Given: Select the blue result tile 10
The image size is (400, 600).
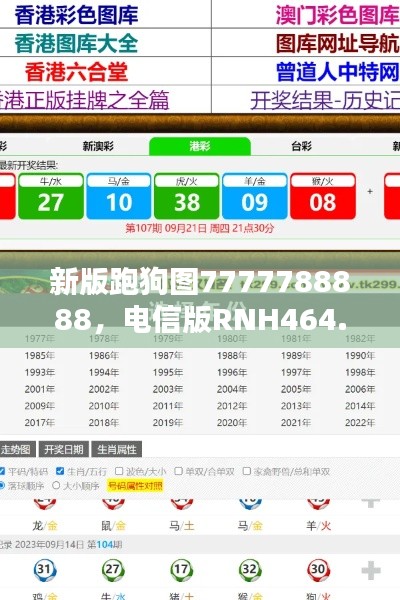Looking at the screenshot, I should click(x=119, y=196).
